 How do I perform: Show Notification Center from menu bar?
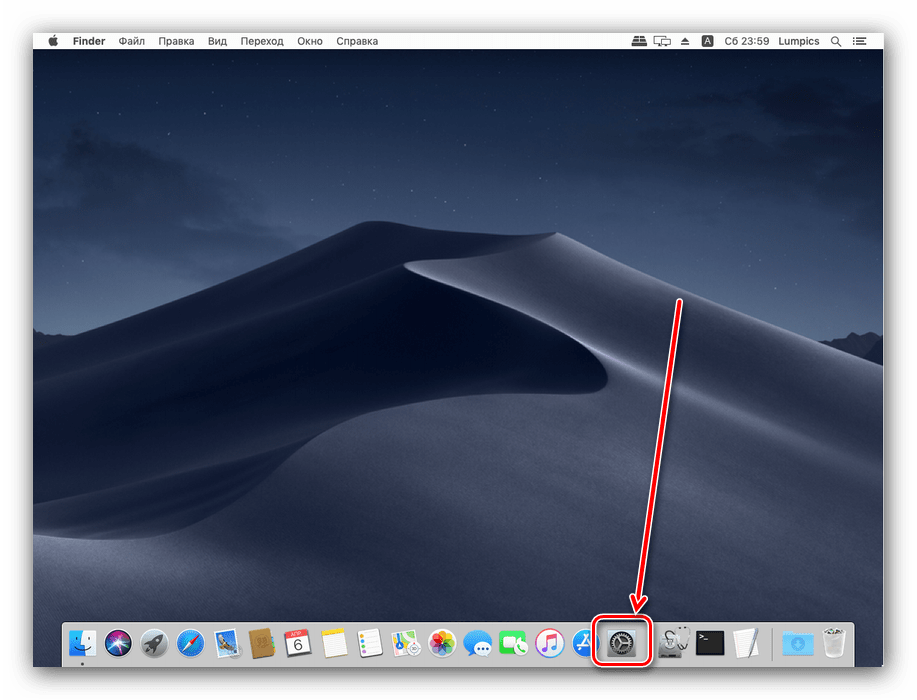point(861,41)
